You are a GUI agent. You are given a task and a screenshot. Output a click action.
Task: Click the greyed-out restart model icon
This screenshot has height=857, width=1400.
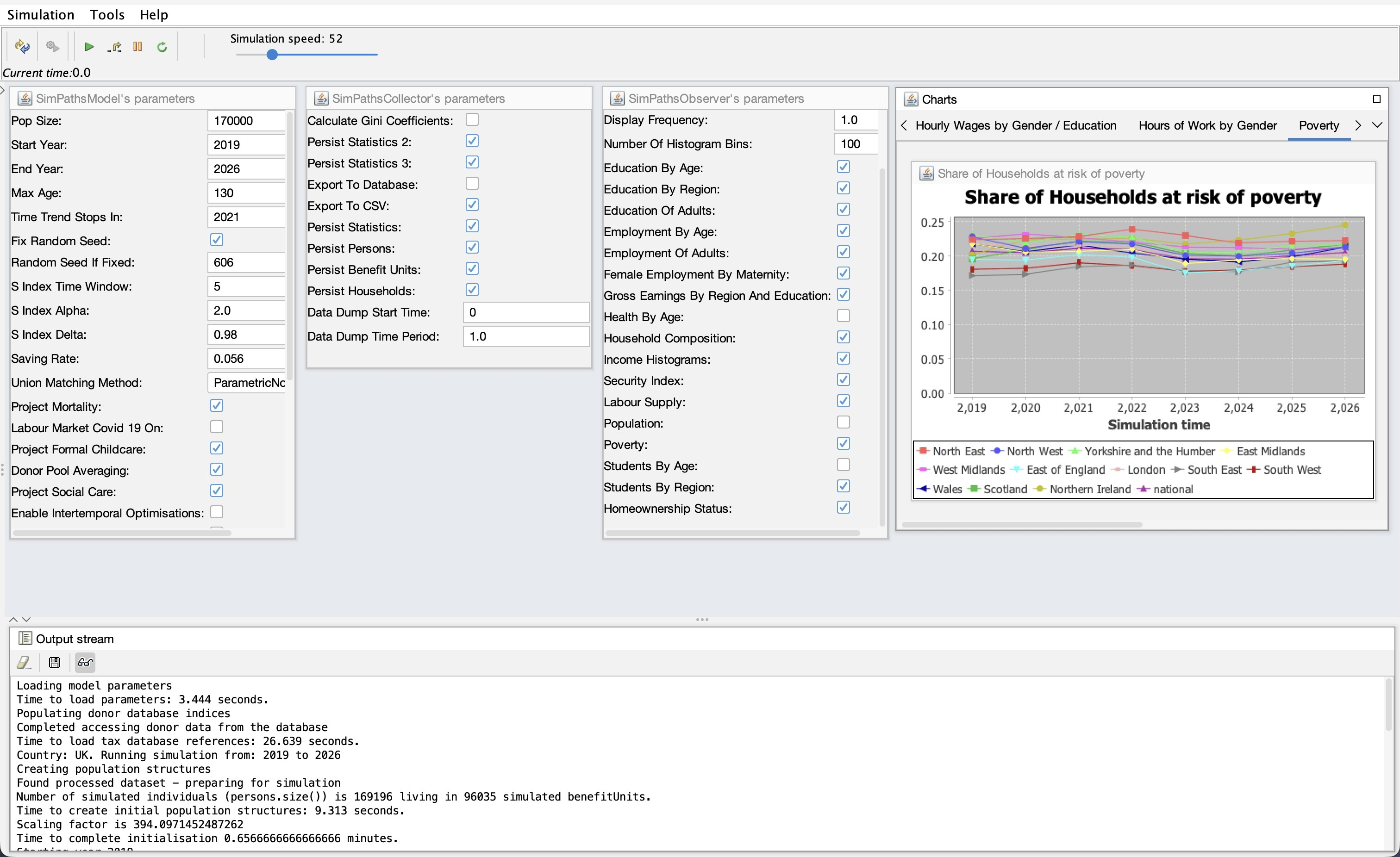click(x=52, y=46)
